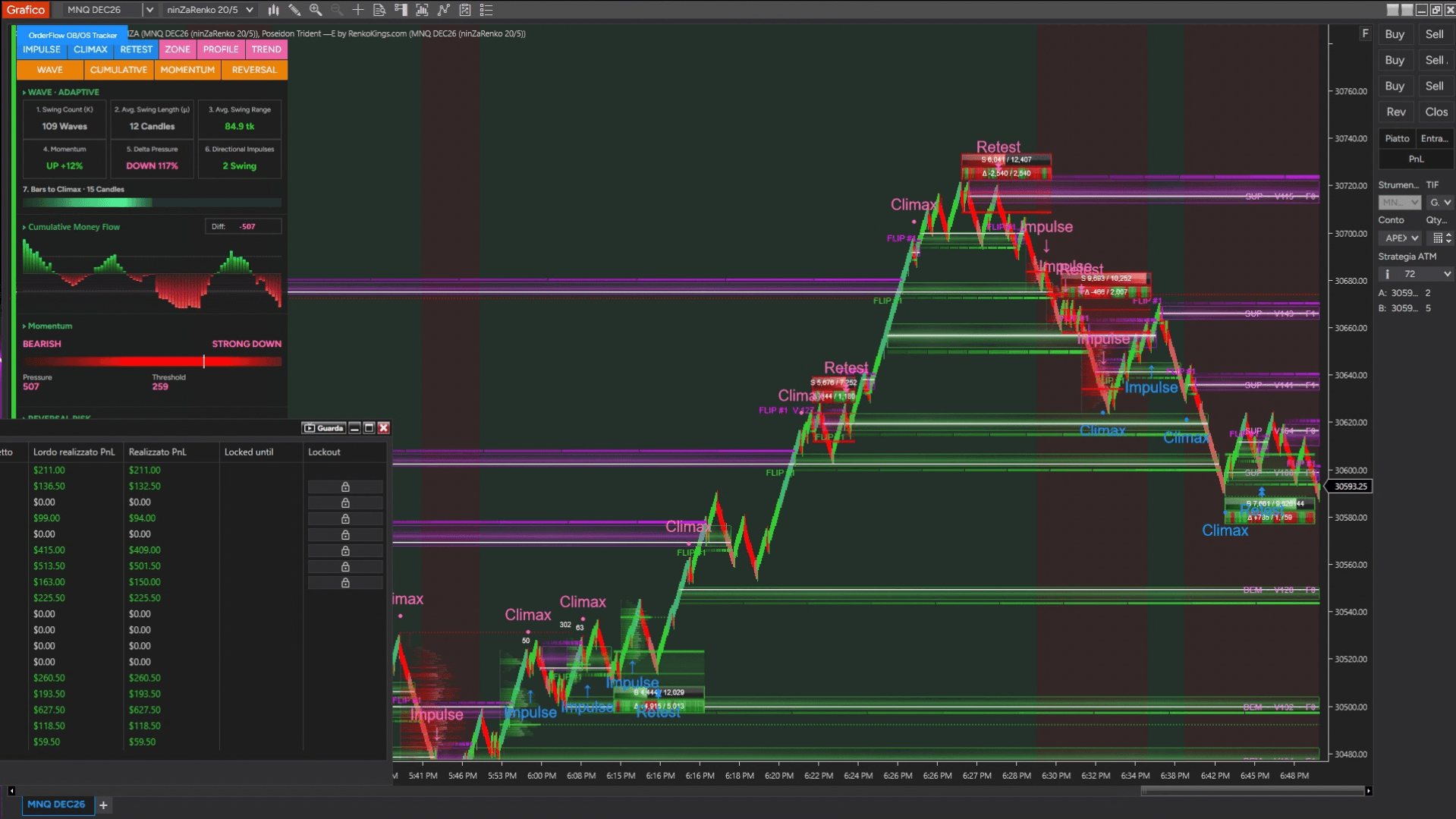Screen dimensions: 1456x819
Task: Click the lock icon in the $513.50 row
Action: [345, 566]
